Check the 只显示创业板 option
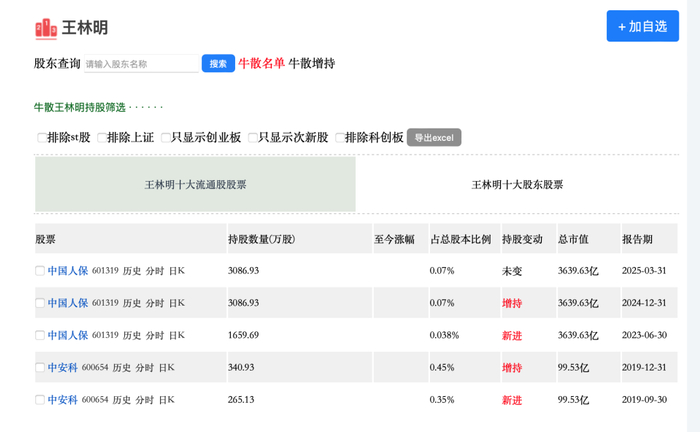 pos(166,138)
